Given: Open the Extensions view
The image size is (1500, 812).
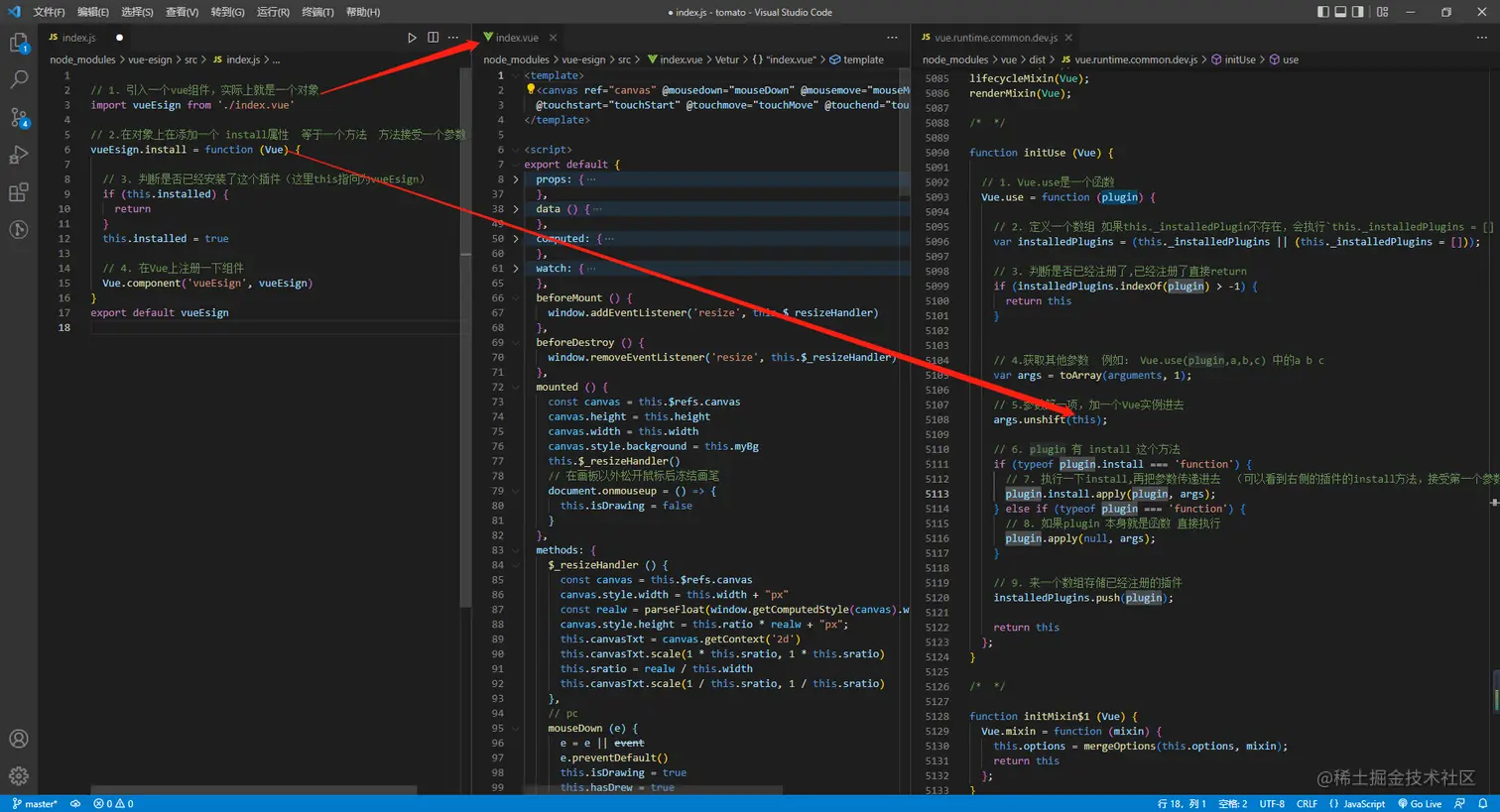Looking at the screenshot, I should point(18,192).
